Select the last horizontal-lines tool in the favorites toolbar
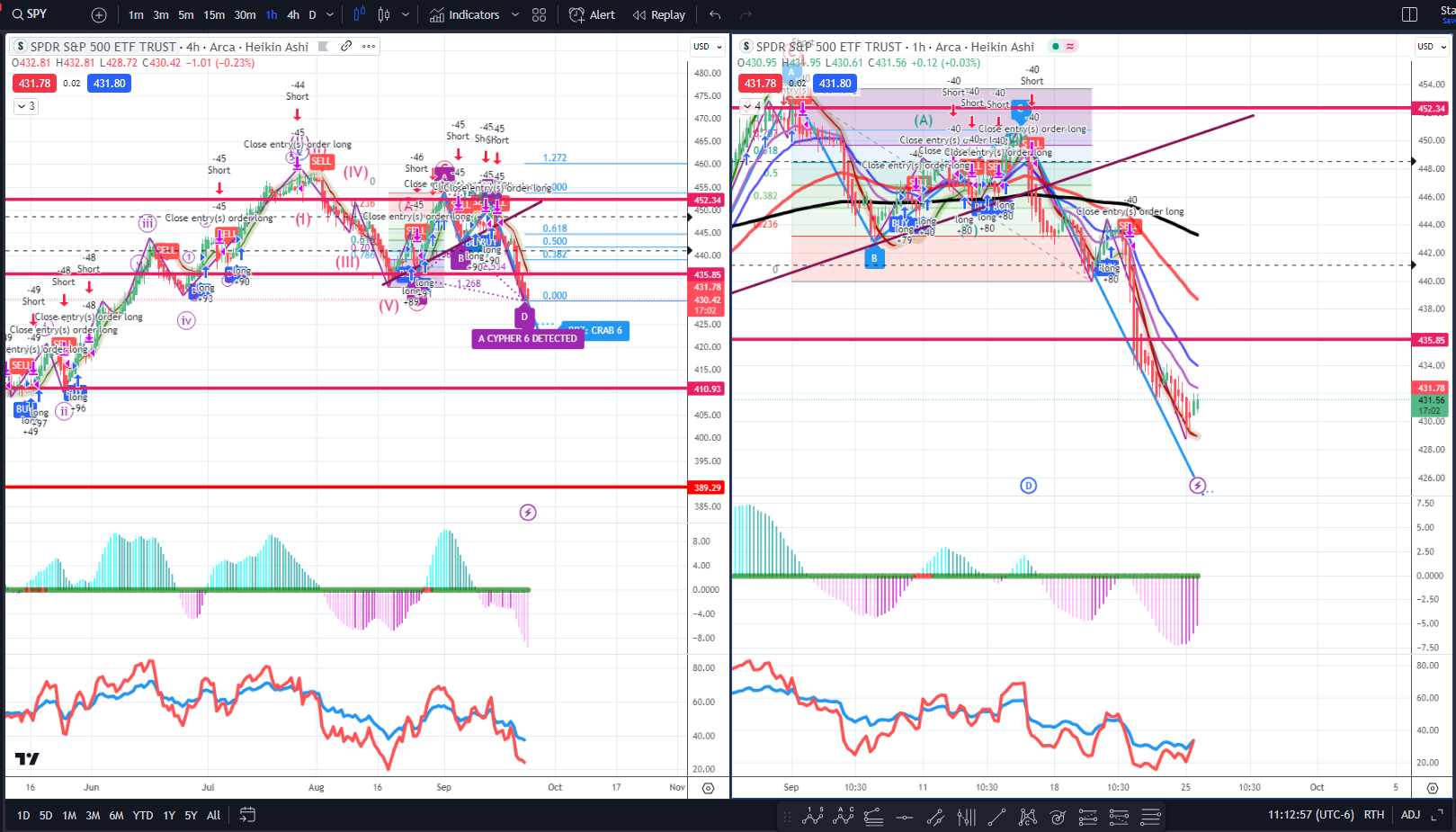1456x832 pixels. (x=1150, y=817)
